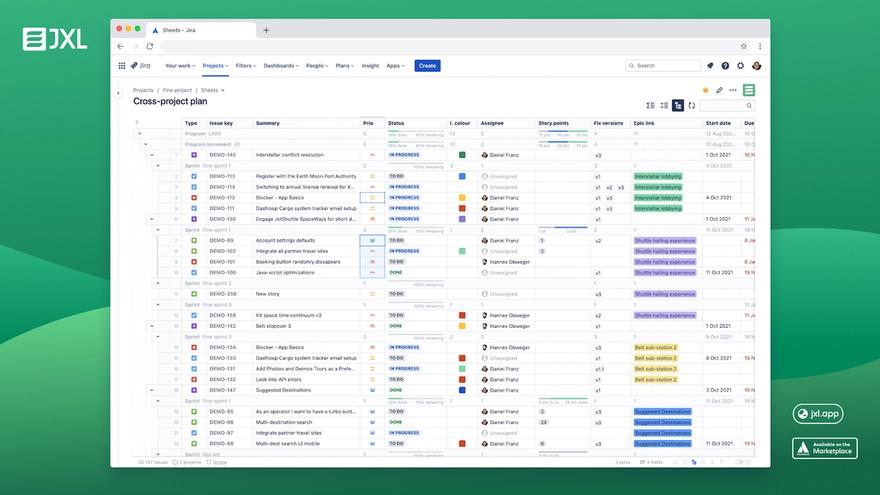Collapse the DEMO-150 row children
This screenshot has height=495, width=880.
click(x=152, y=219)
